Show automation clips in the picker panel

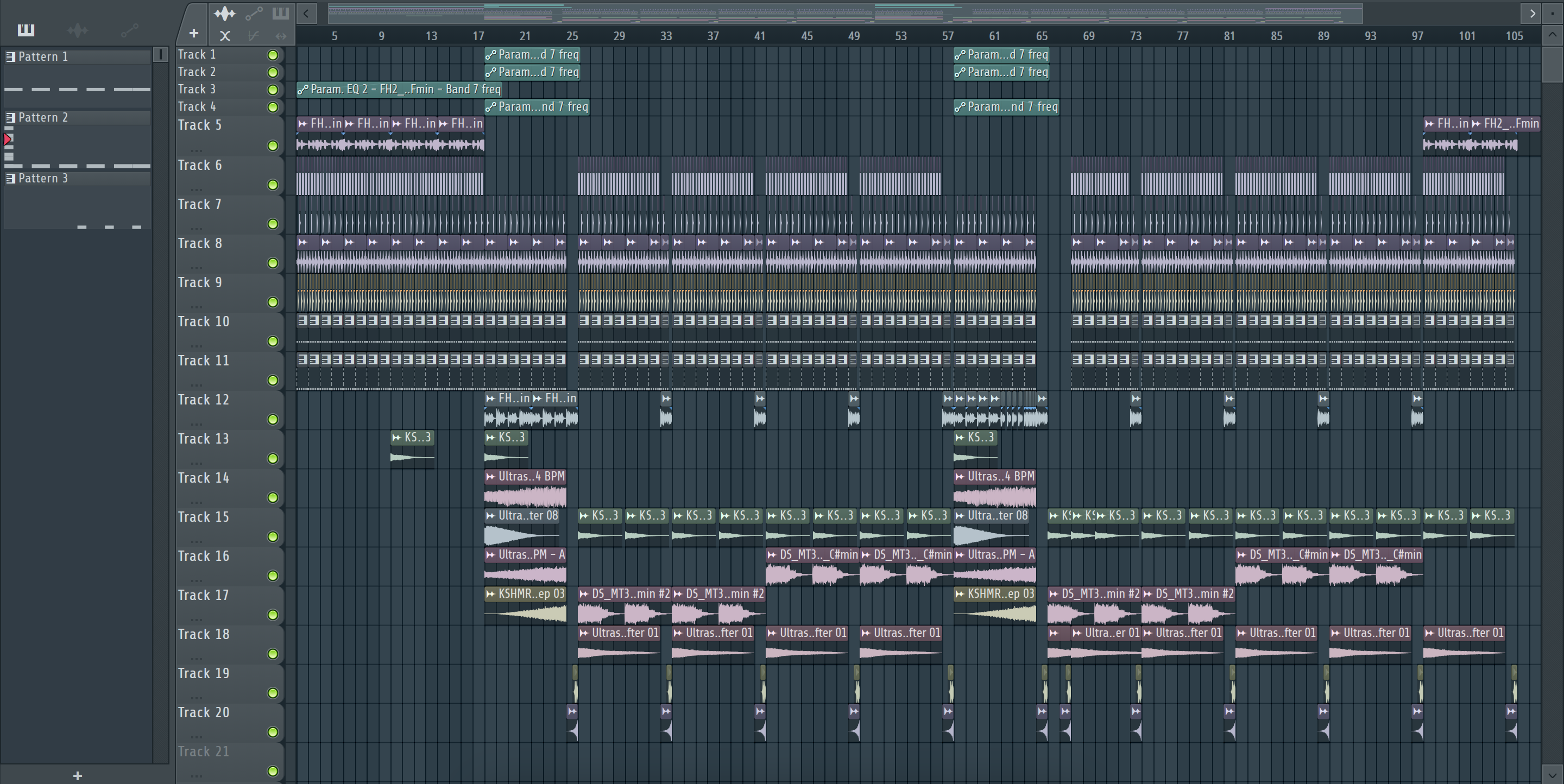coord(129,30)
